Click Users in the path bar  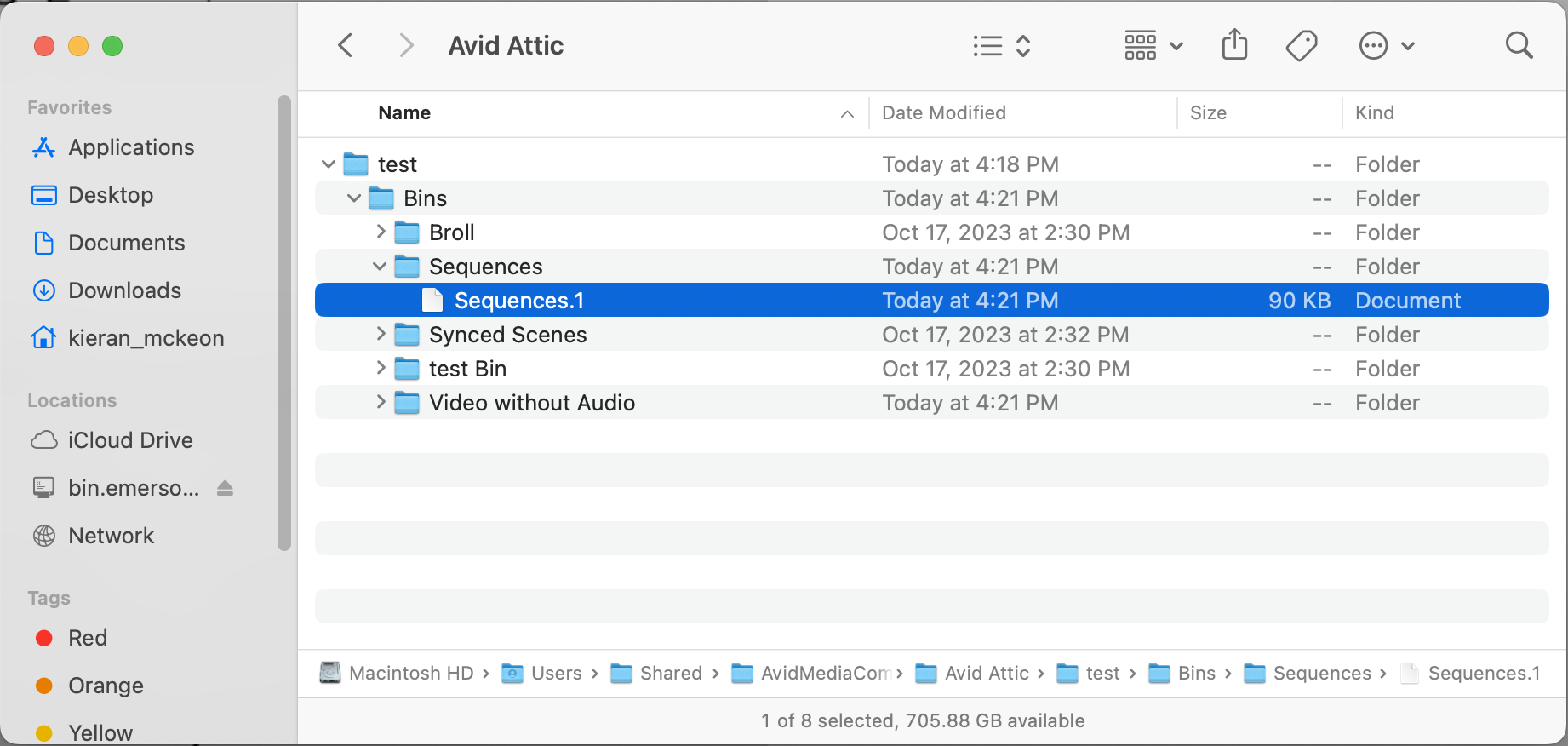tap(542, 673)
